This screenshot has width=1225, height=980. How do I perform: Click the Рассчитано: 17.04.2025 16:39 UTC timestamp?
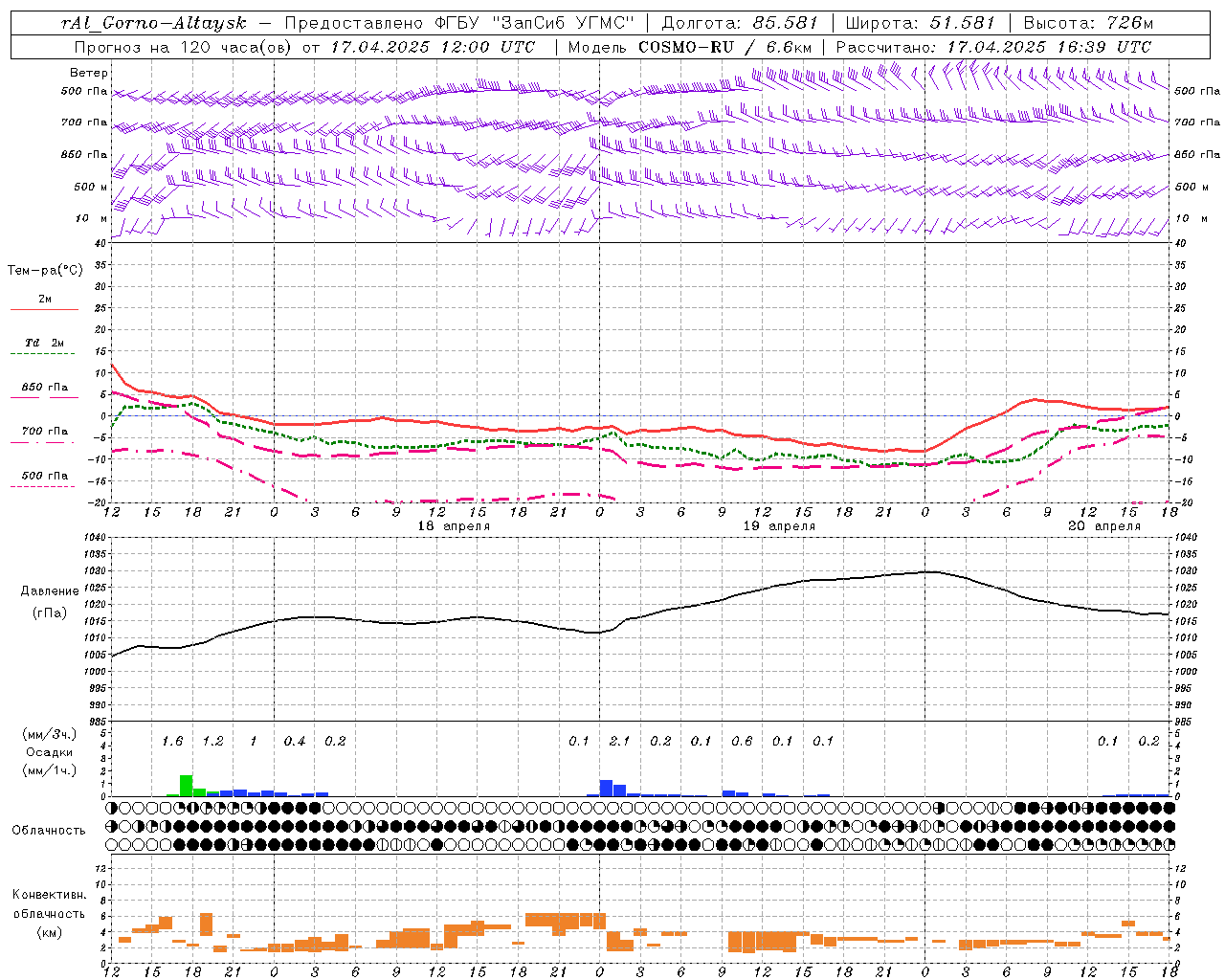point(993,47)
